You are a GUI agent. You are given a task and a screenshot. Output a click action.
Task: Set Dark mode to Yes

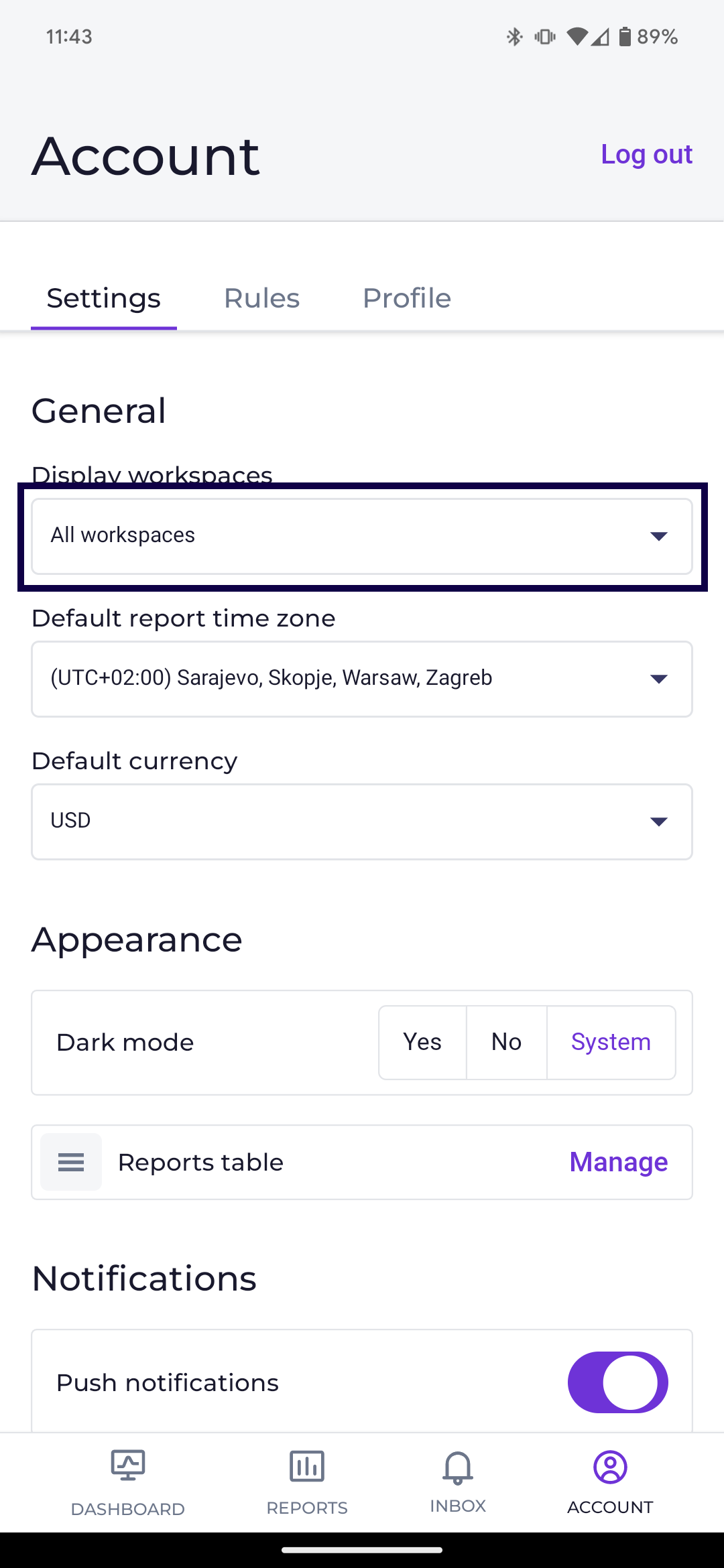point(422,1042)
